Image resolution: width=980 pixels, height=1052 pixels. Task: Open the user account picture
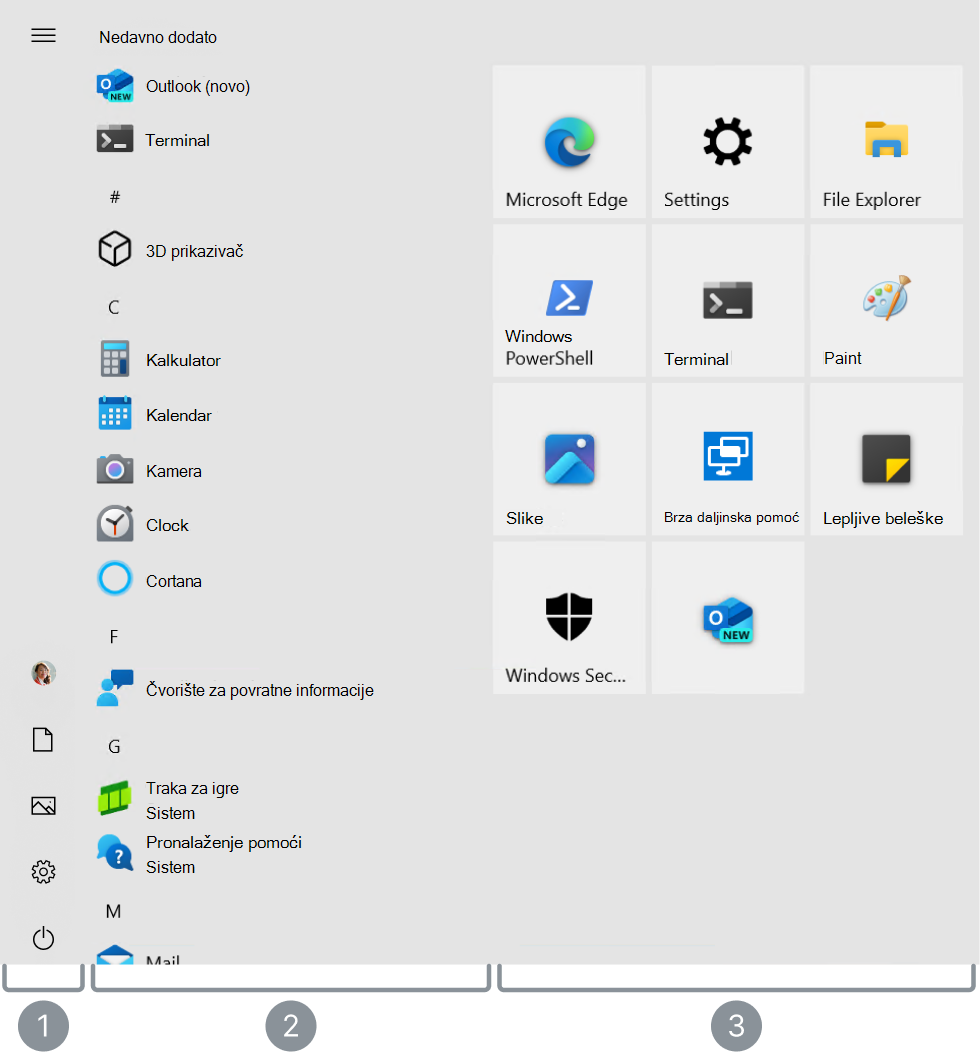(44, 673)
